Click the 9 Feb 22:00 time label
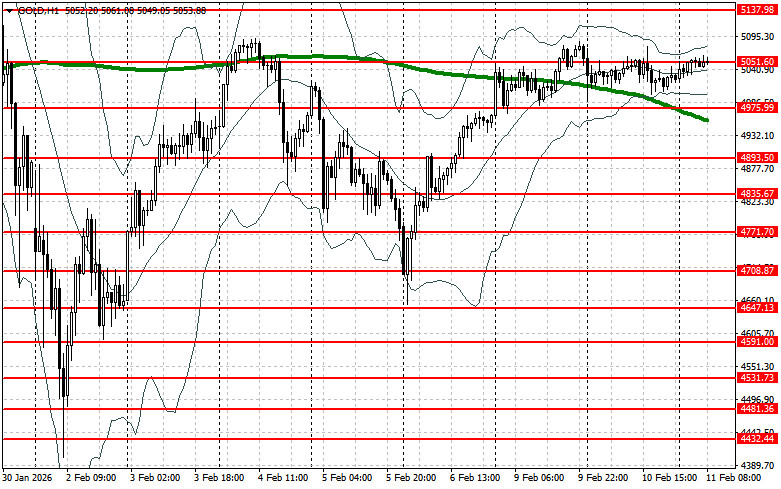The image size is (781, 489). click(x=603, y=478)
